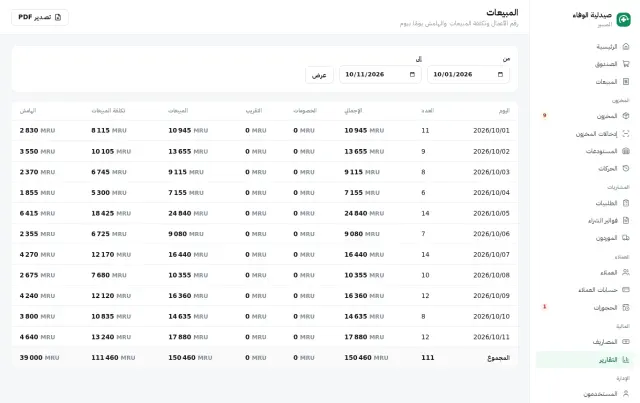Click the التقريب column header

[x=253, y=111]
